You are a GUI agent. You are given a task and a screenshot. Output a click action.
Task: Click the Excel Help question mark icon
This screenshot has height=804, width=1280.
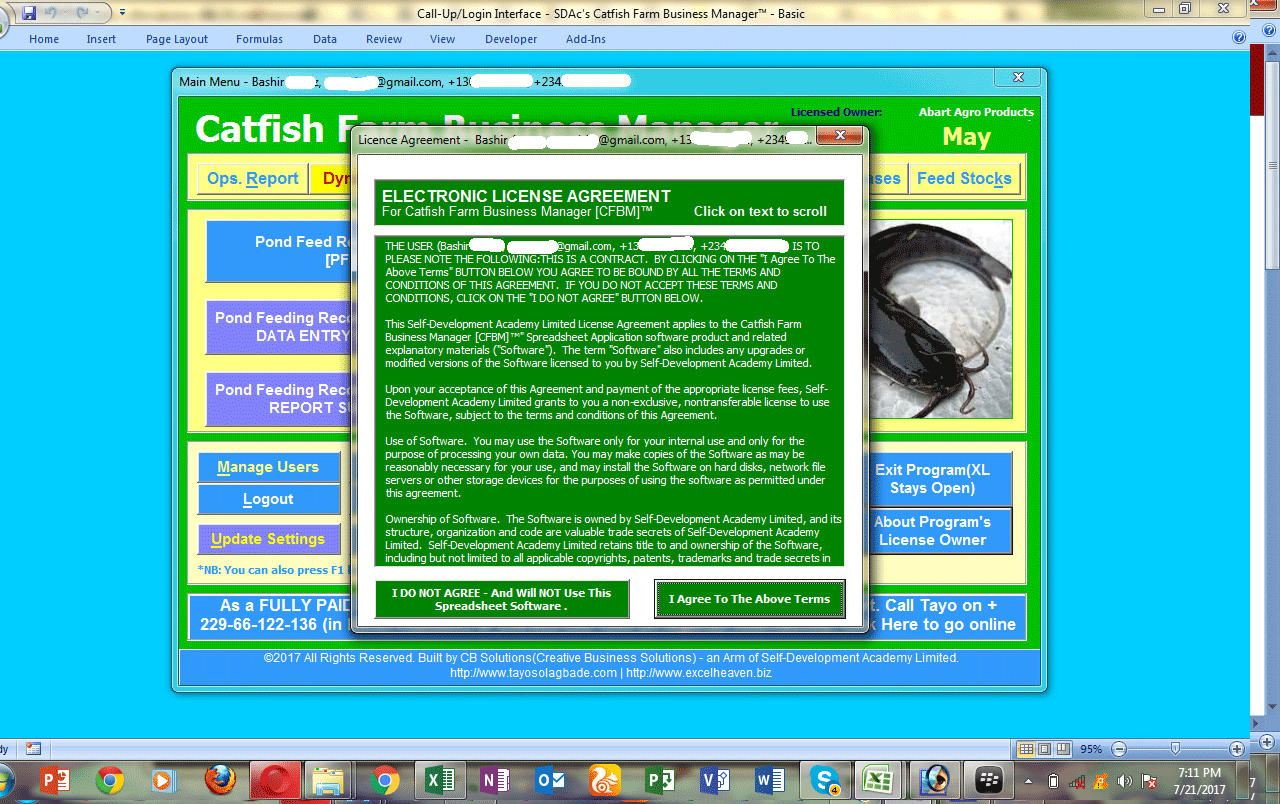pos(1239,38)
